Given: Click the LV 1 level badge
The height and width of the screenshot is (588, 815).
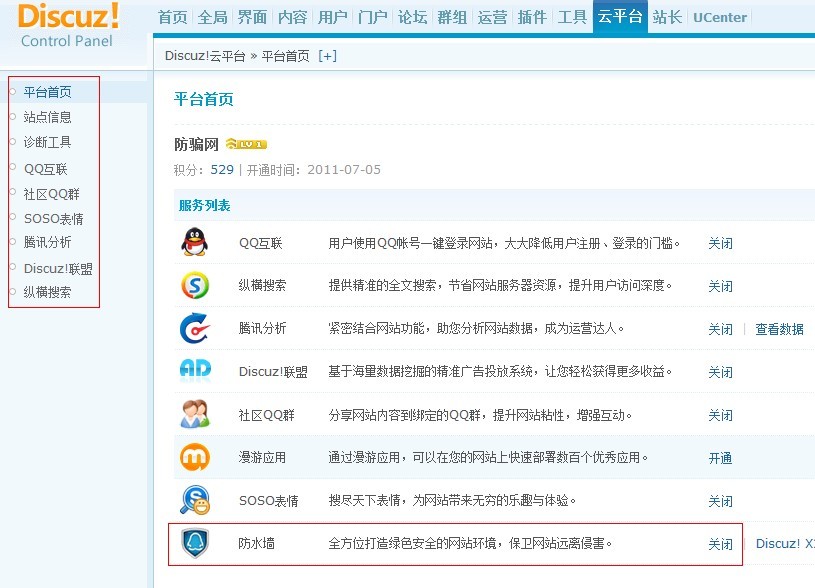Looking at the screenshot, I should (x=246, y=144).
